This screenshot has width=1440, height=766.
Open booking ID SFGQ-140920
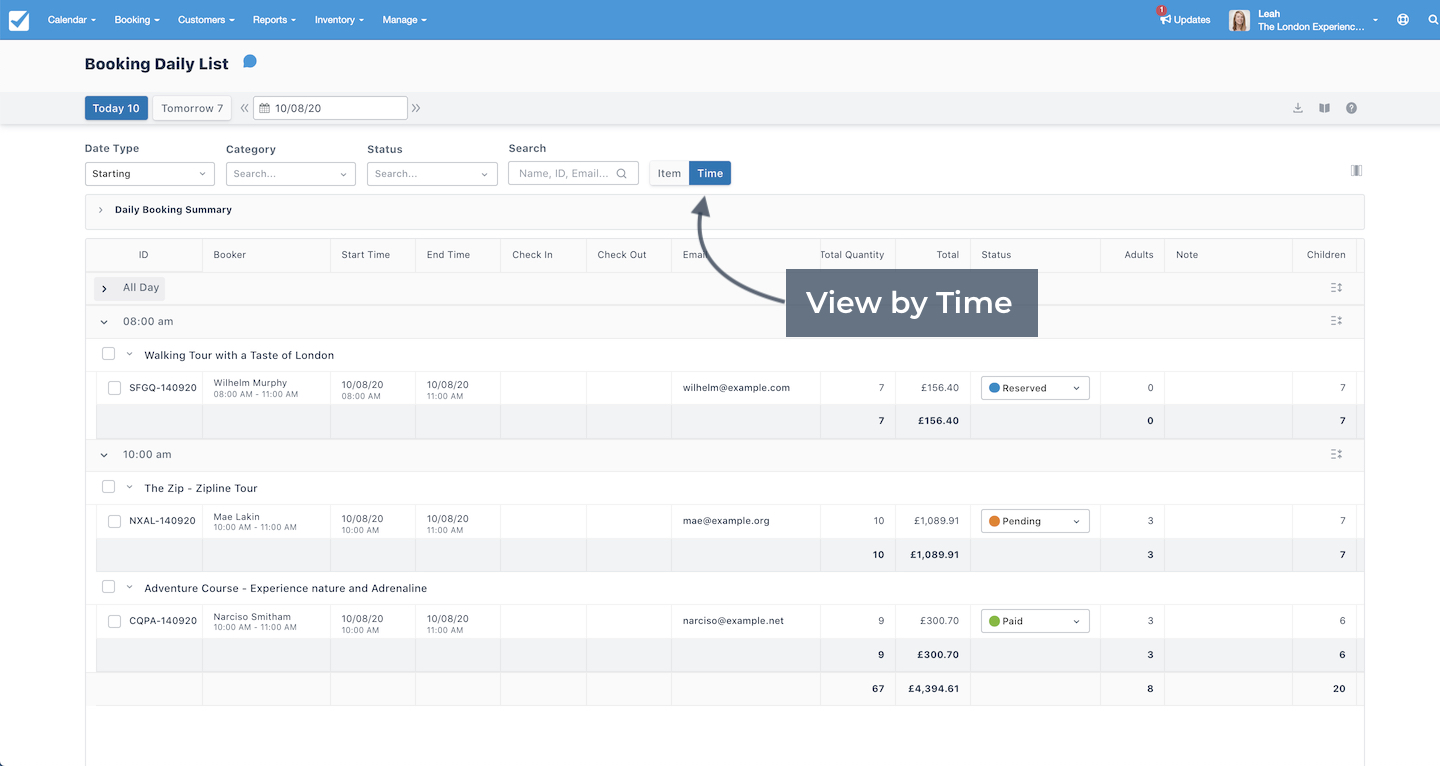163,388
